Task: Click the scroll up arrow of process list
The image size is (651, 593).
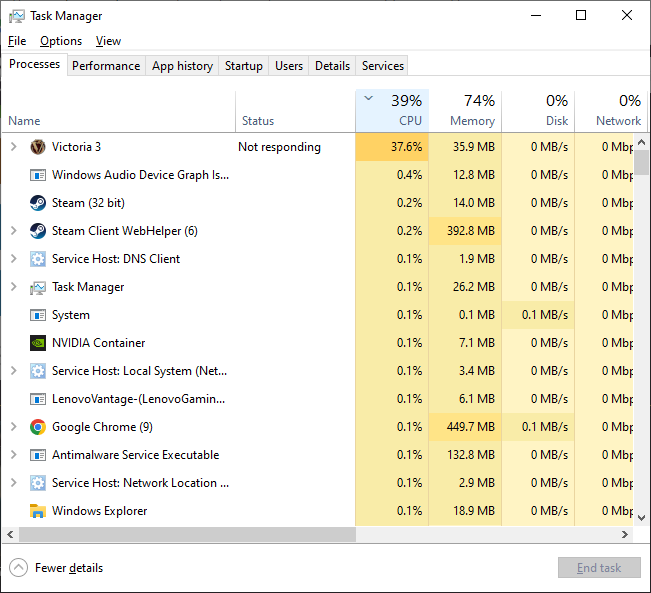Action: pos(641,142)
